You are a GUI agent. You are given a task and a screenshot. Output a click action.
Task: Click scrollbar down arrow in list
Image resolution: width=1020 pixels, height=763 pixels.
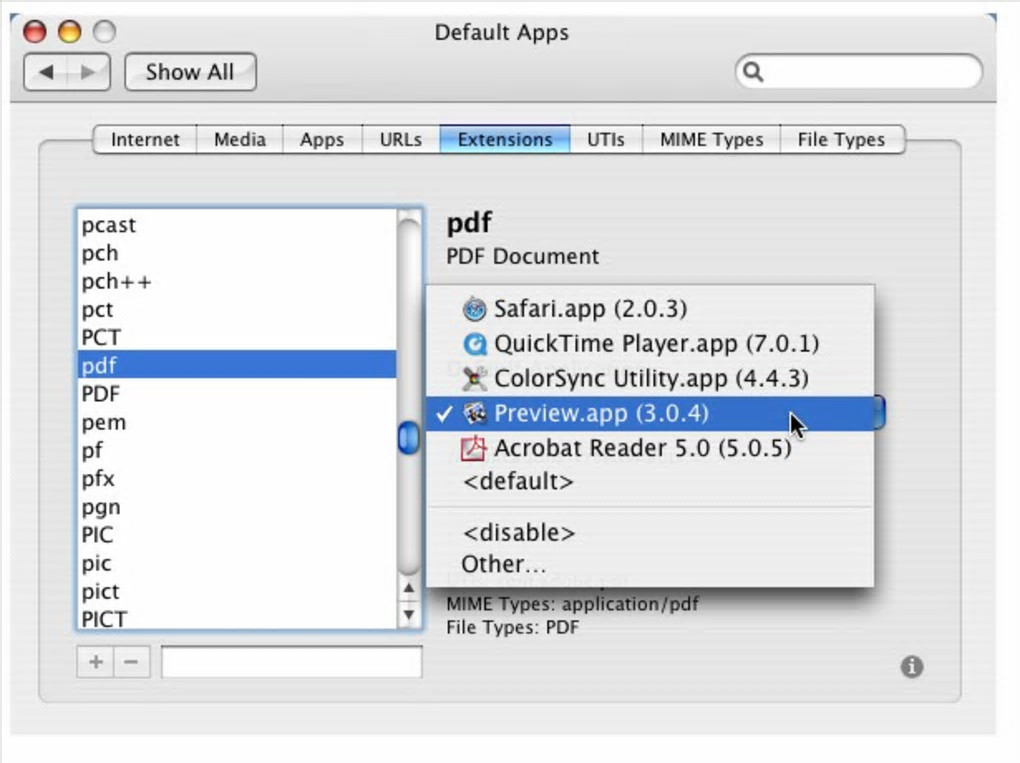pos(409,614)
